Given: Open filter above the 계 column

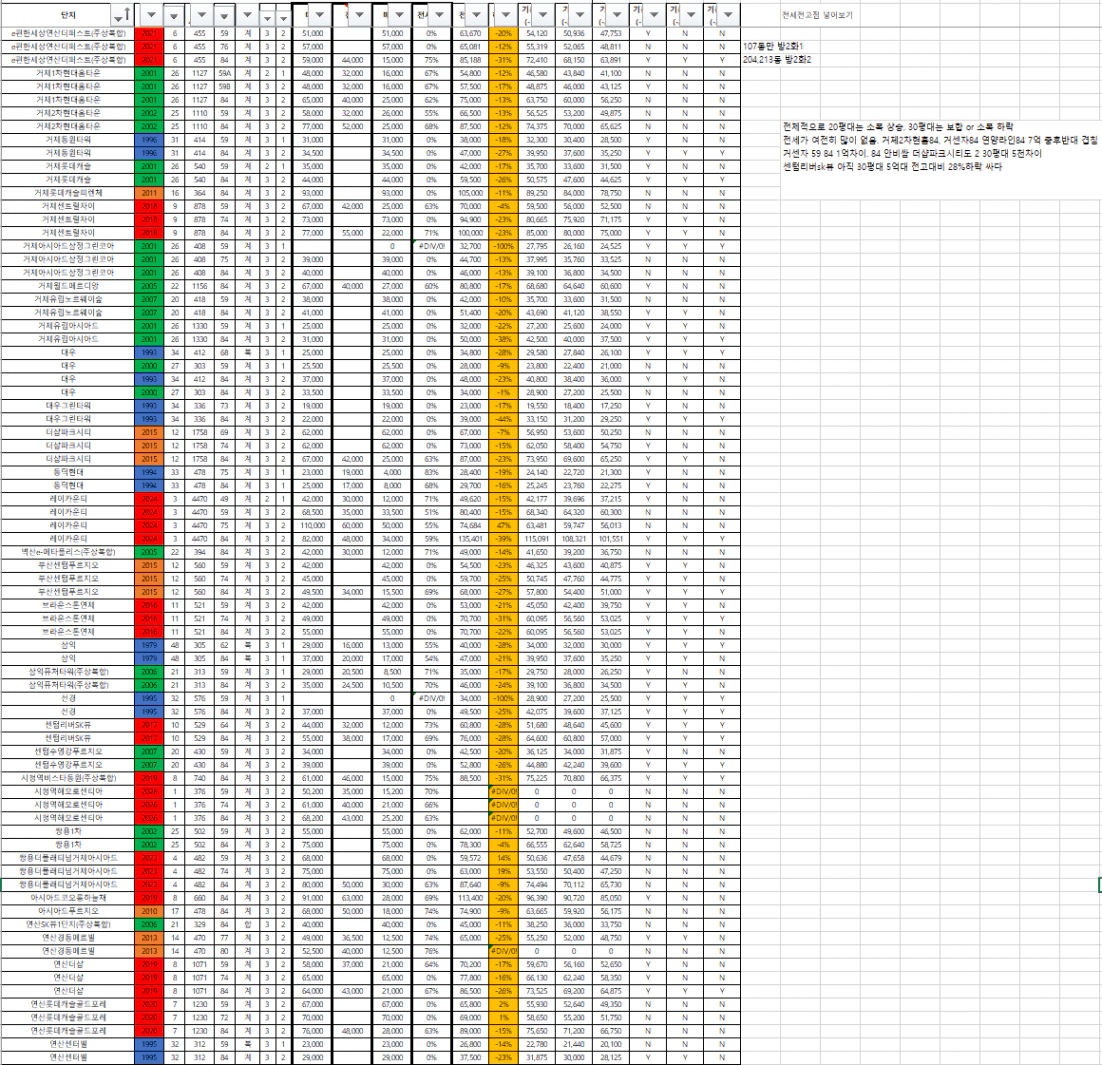Looking at the screenshot, I should click(247, 15).
